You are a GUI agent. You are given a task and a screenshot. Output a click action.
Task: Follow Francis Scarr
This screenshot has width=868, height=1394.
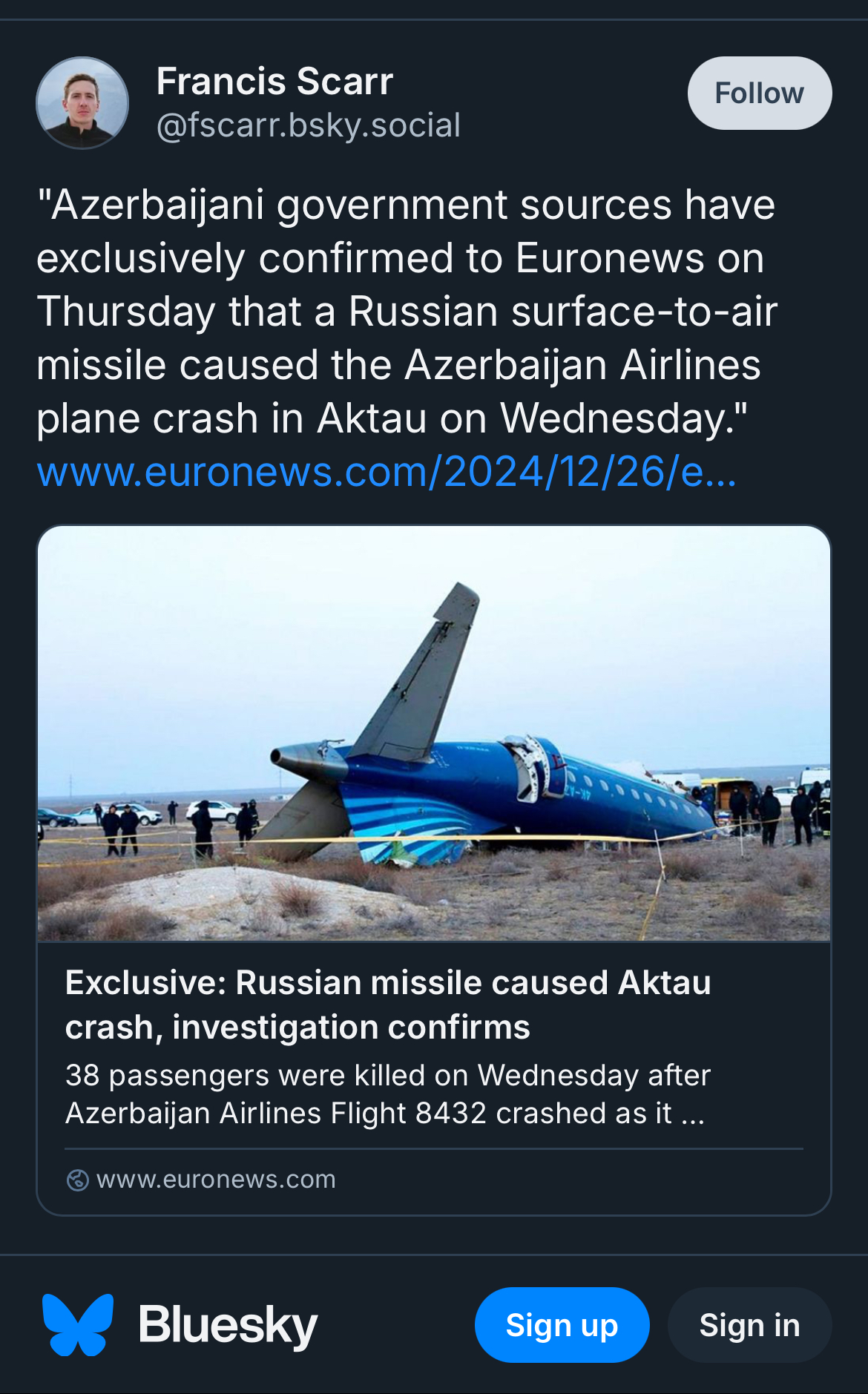tap(759, 93)
